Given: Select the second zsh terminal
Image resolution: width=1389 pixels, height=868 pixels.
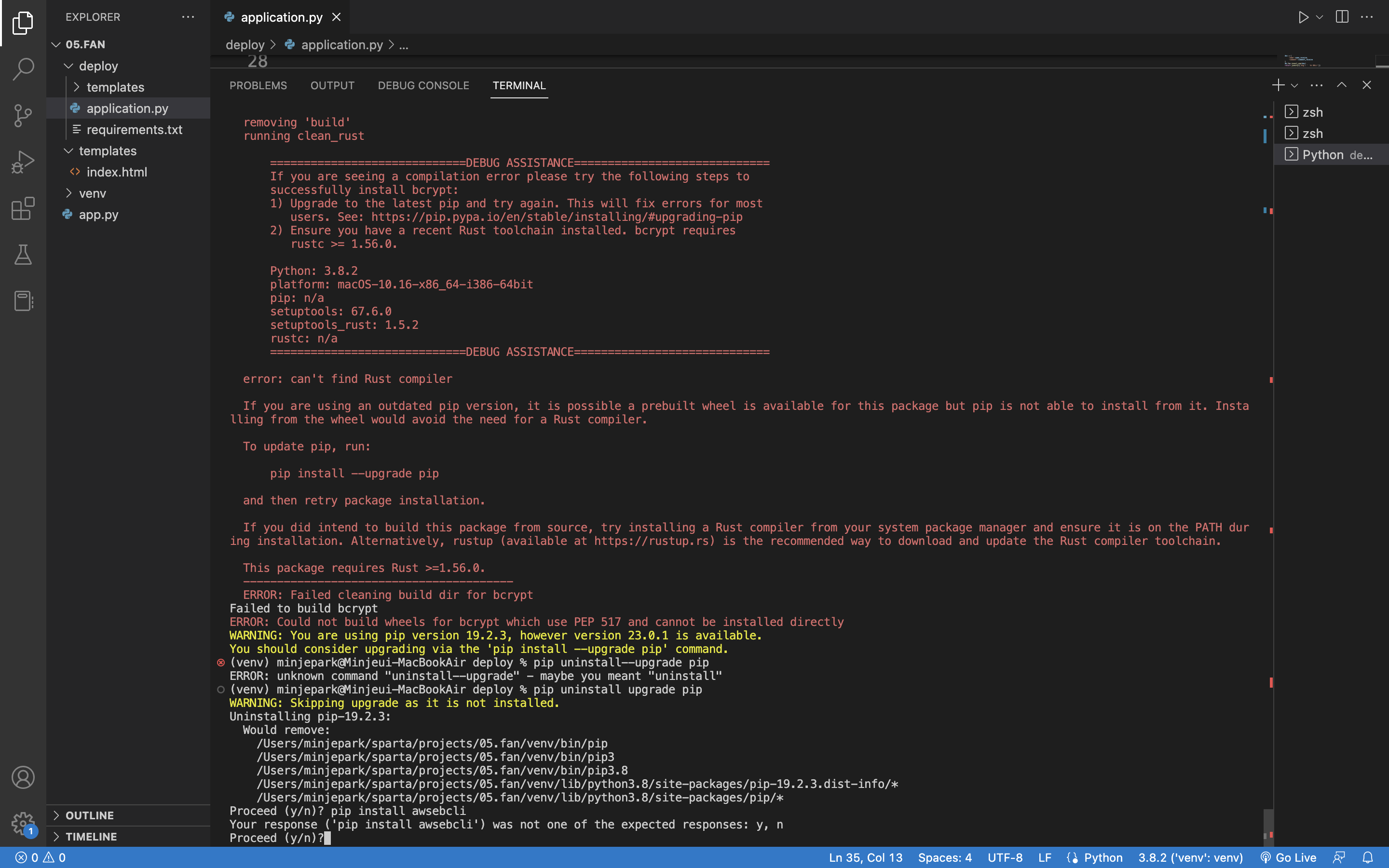Looking at the screenshot, I should pyautogui.click(x=1331, y=133).
